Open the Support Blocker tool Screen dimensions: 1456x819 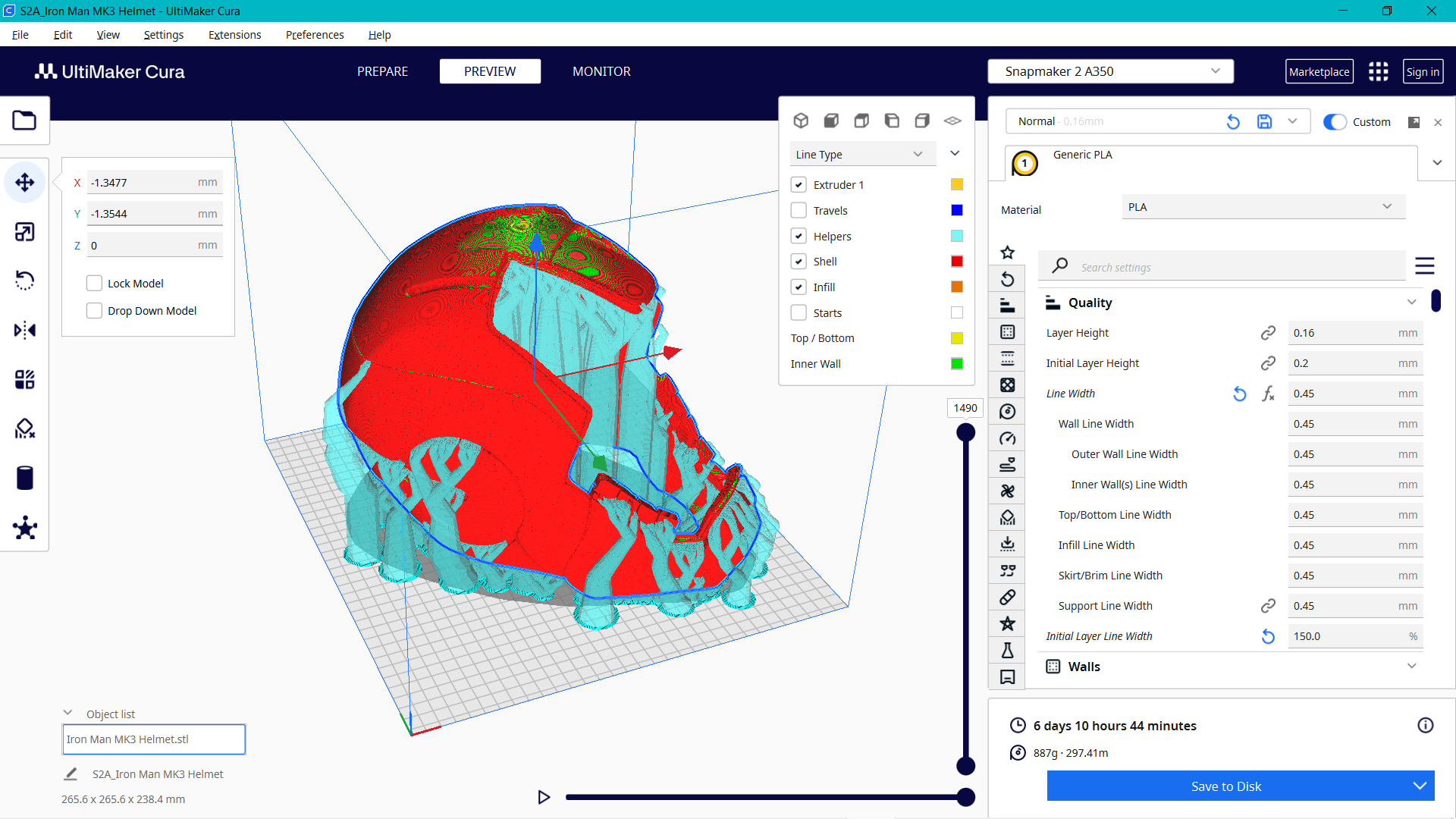[x=25, y=428]
